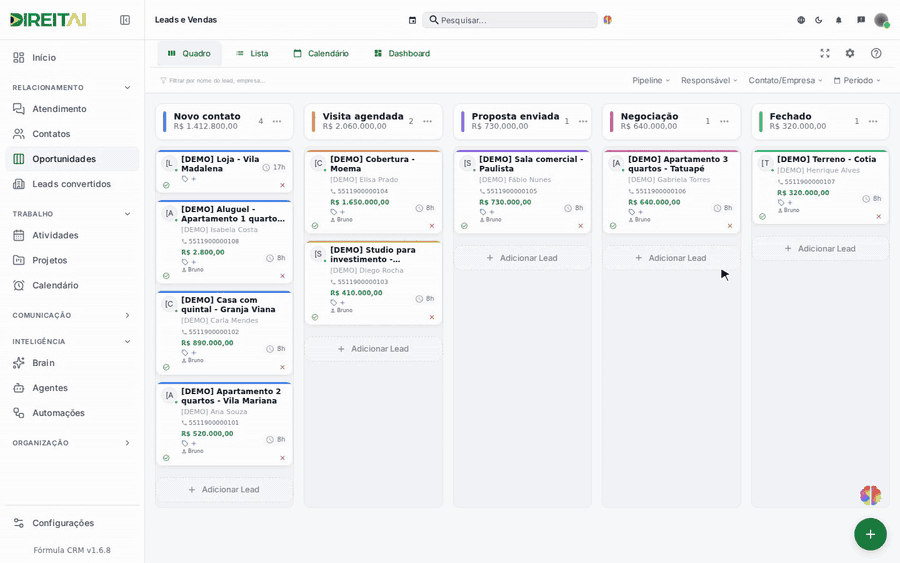Click the colorful brain icon beside search
The width and height of the screenshot is (900, 563).
coord(608,20)
